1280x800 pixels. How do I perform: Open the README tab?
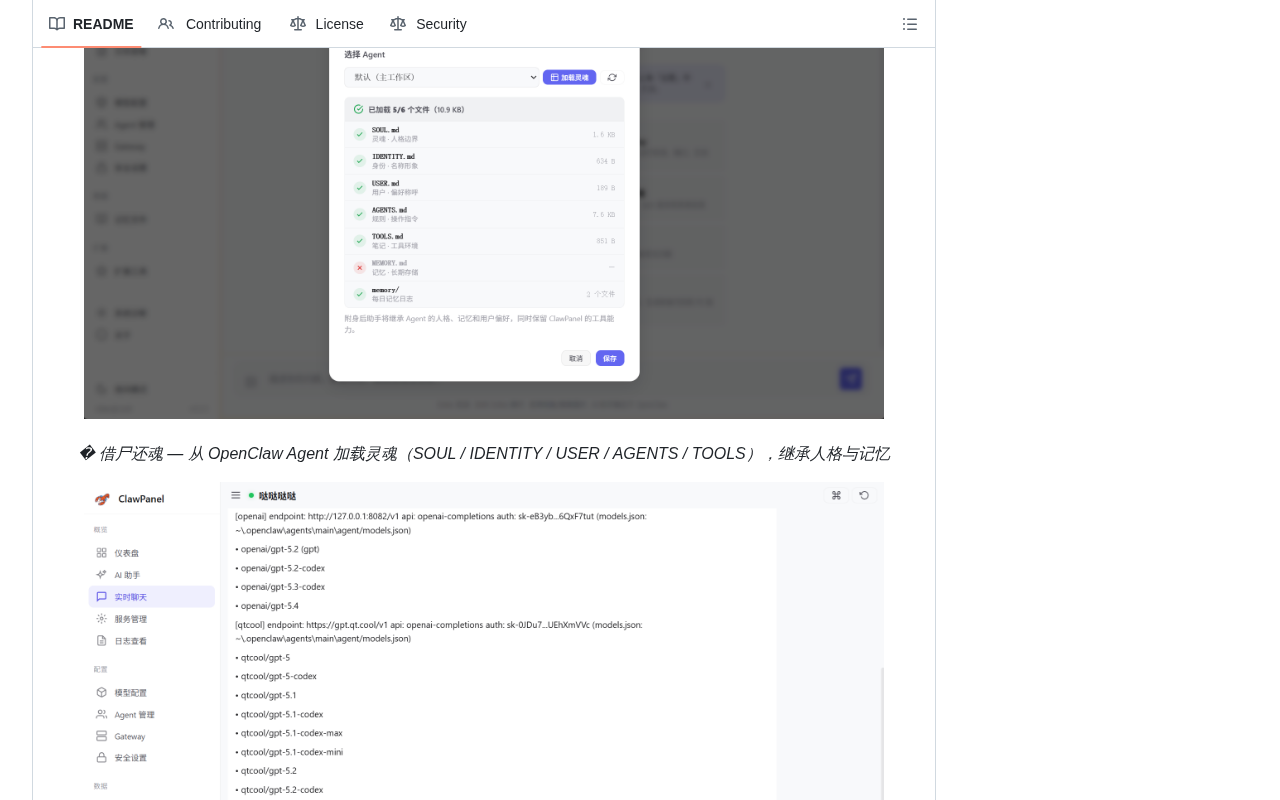click(x=91, y=24)
